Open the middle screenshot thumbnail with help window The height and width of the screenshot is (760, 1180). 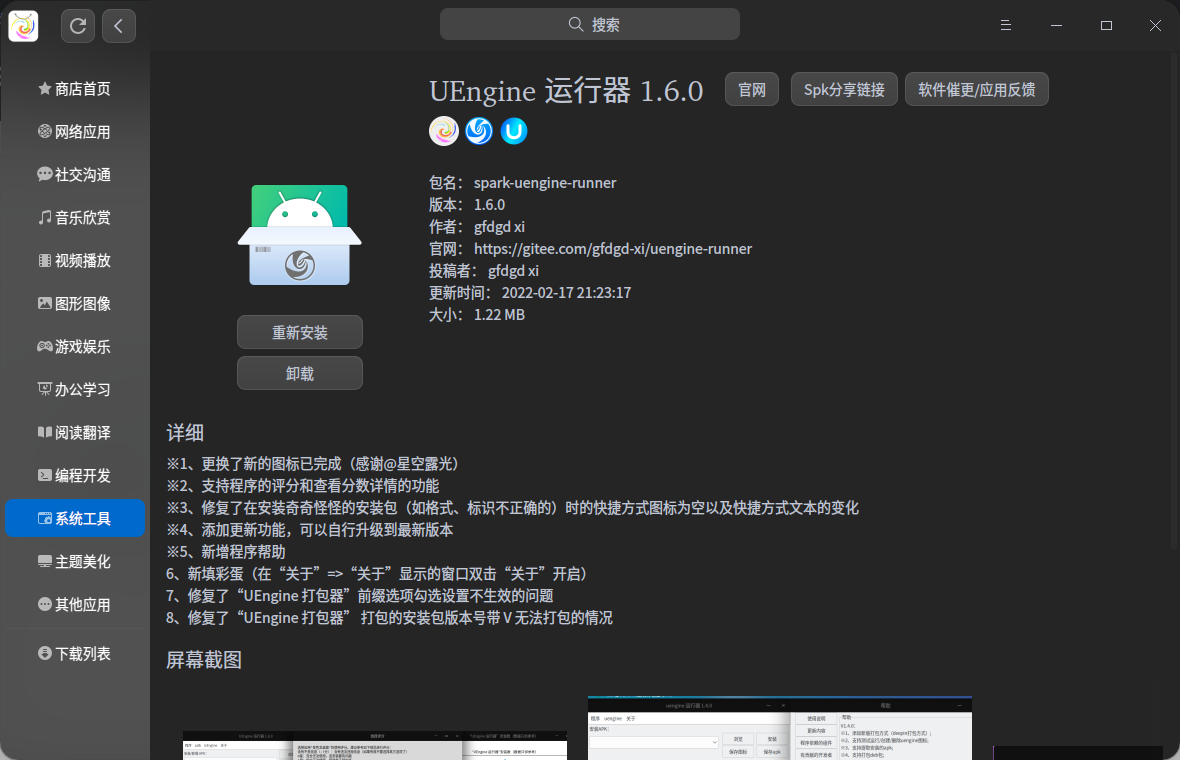780,728
